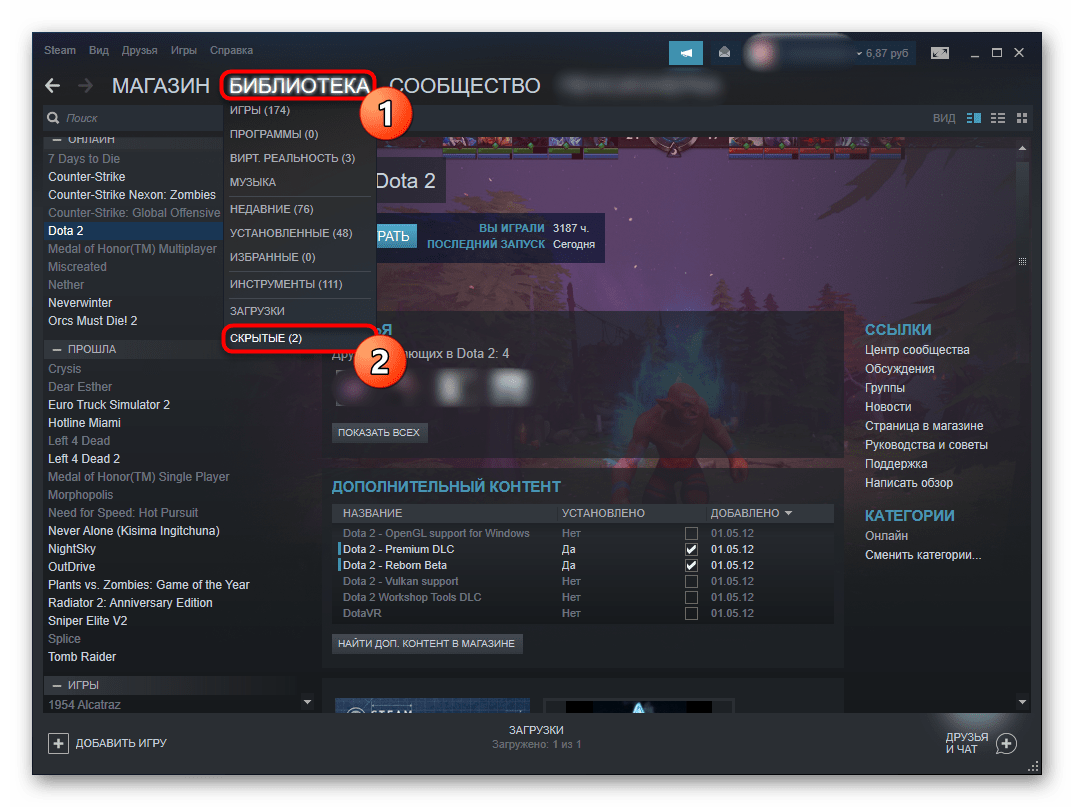This screenshot has height=807, width=1074.
Task: Sort by НАЗВАНИЕ column header
Action: click(x=373, y=513)
